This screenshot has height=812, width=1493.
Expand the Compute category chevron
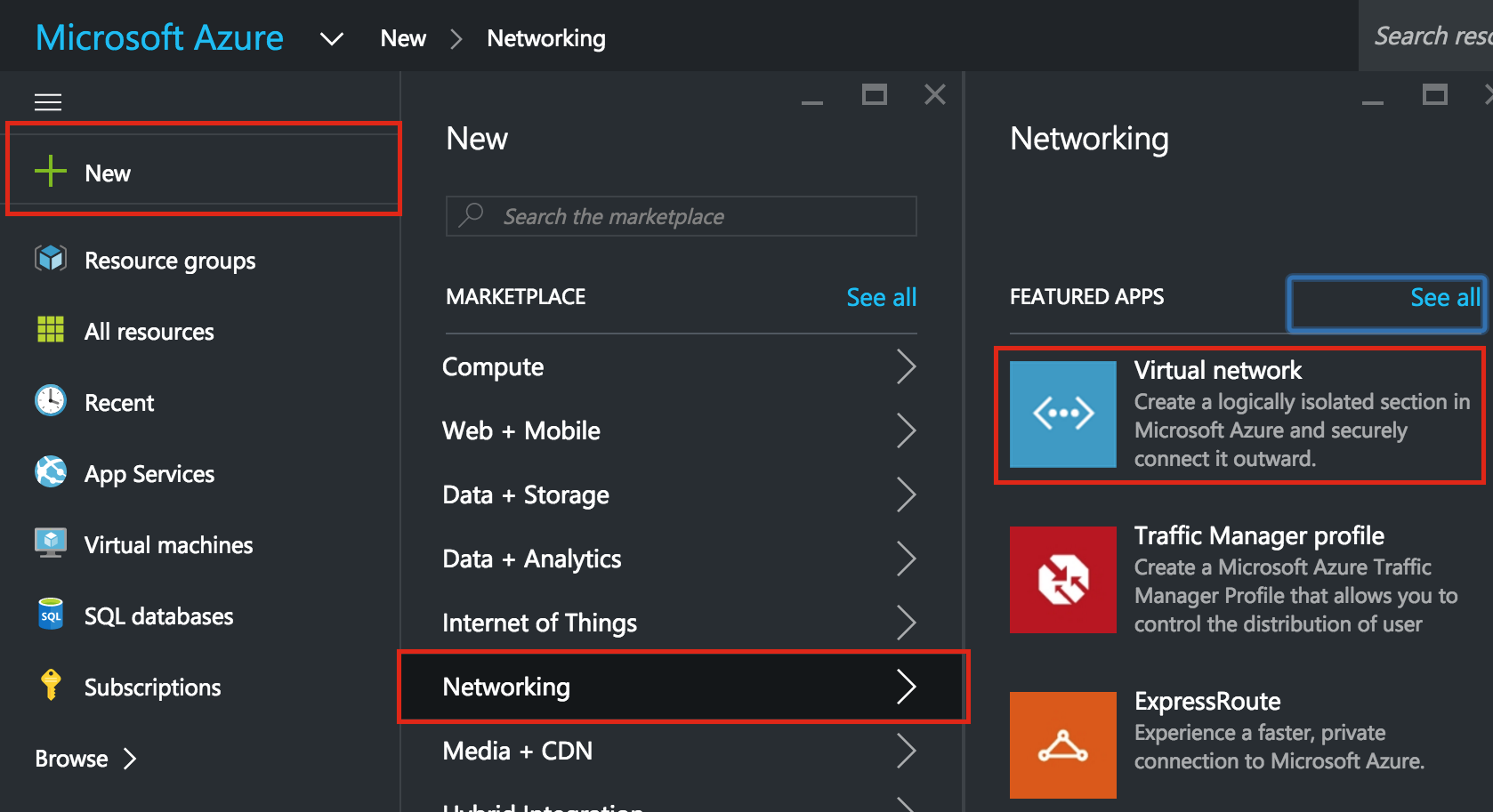click(x=906, y=366)
